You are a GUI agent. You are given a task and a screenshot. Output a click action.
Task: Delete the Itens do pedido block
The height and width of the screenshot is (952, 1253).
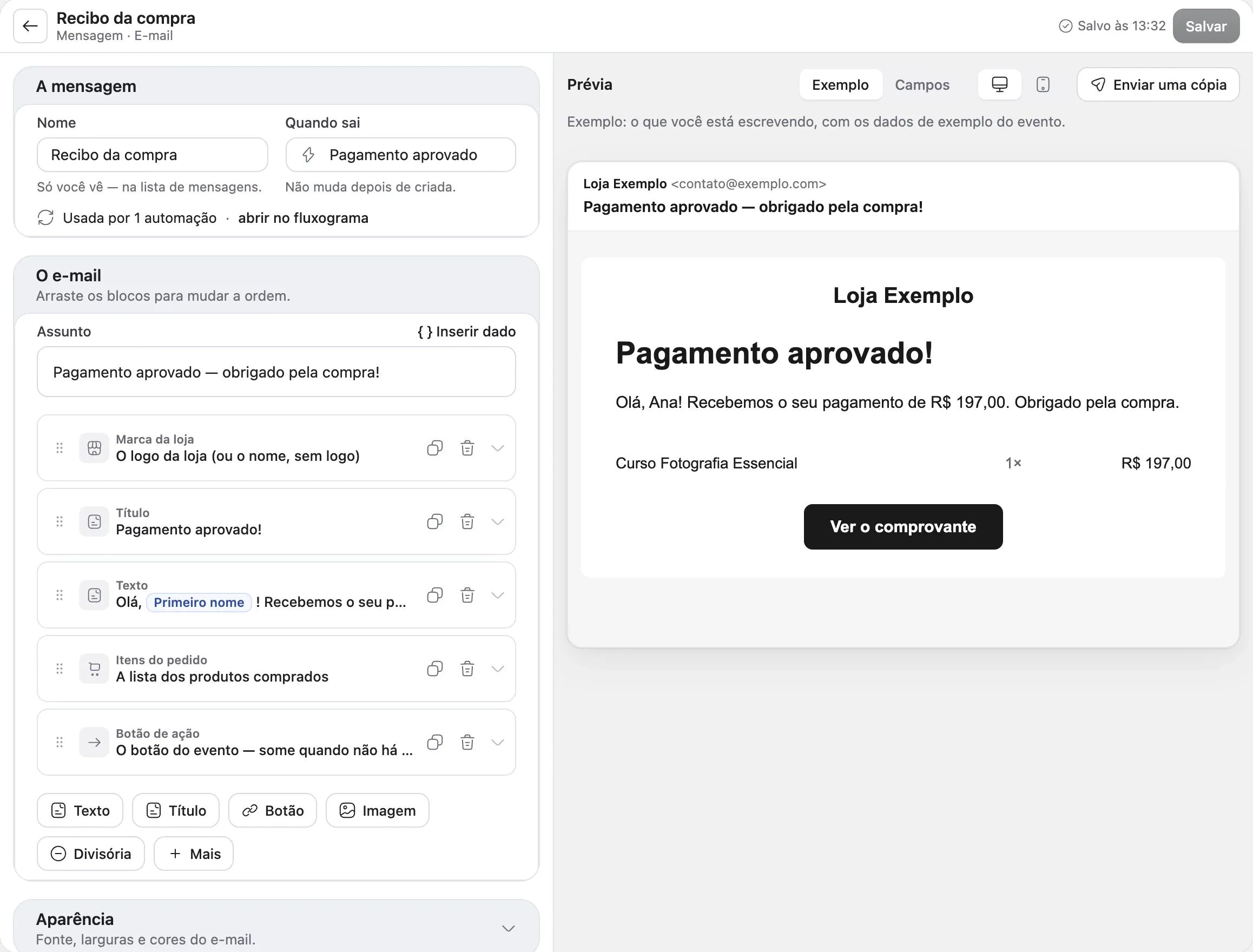[x=467, y=669]
